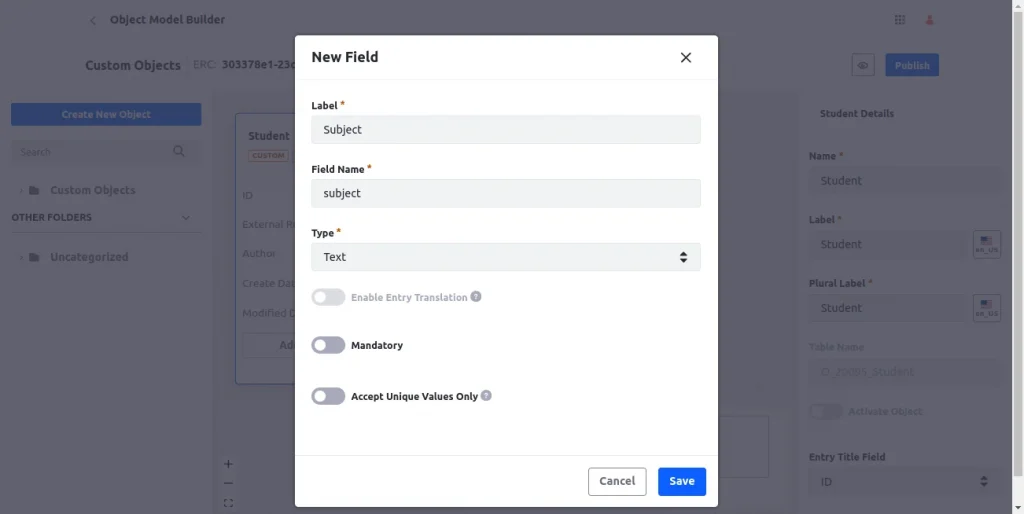Open the Type dropdown showing Text
This screenshot has height=514, width=1024.
pos(506,257)
